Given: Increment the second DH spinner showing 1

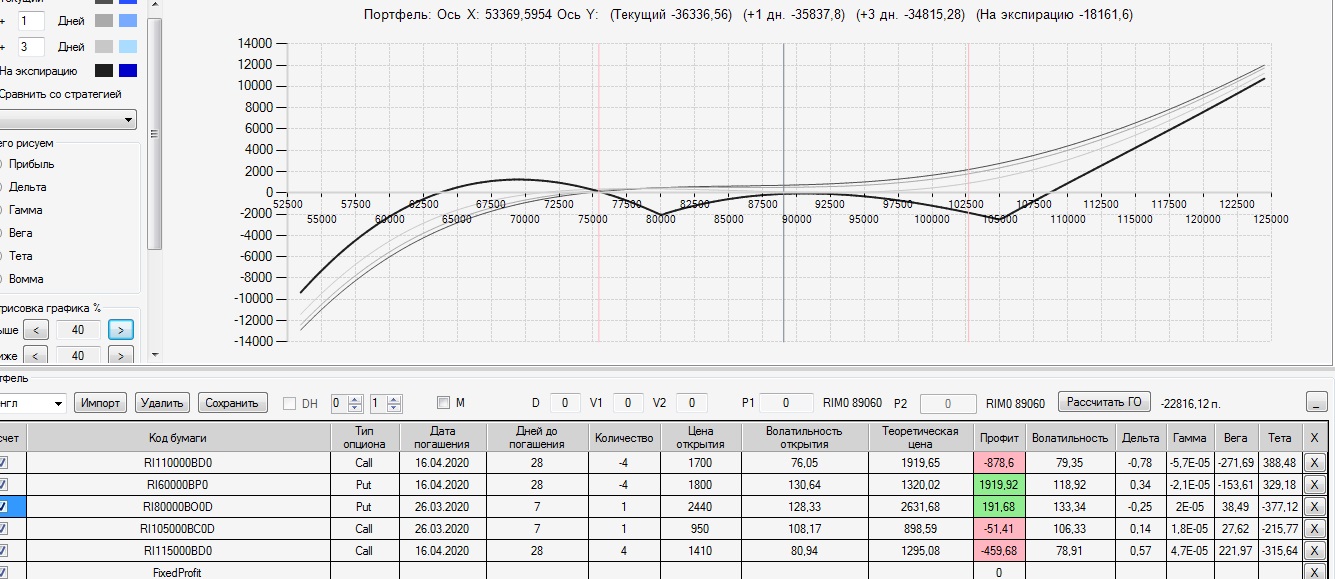Looking at the screenshot, I should [x=393, y=398].
